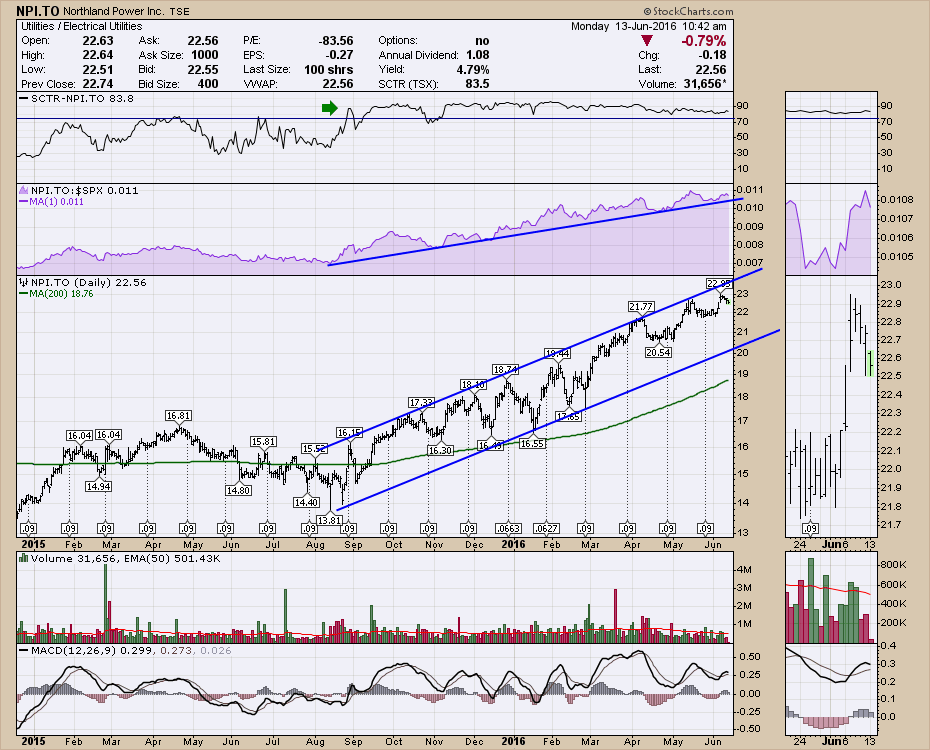Image resolution: width=930 pixels, height=750 pixels.
Task: Click the 16.30 low label near November
Action: pos(440,450)
